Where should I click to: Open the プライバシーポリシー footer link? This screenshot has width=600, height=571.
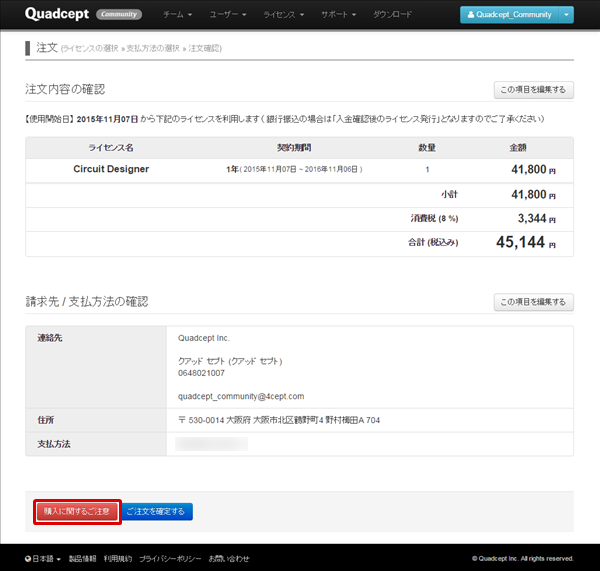click(170, 559)
